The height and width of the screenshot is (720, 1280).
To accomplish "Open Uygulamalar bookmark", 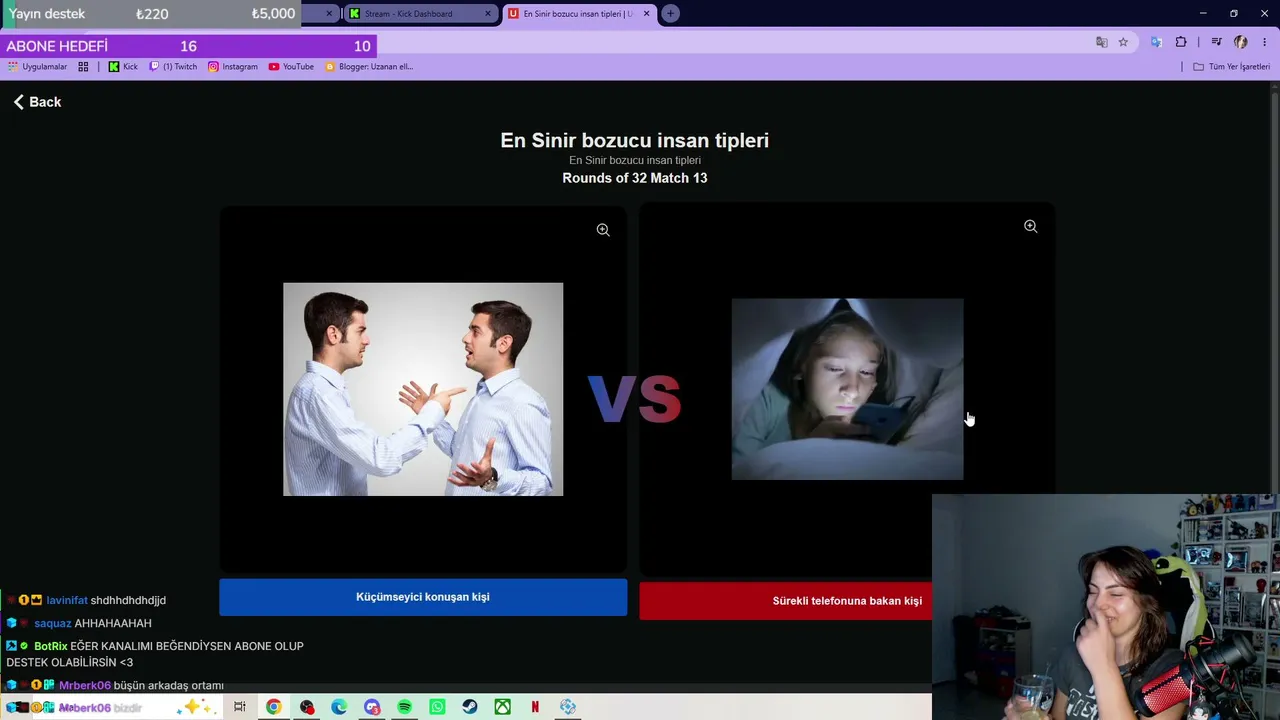I will 38,67.
